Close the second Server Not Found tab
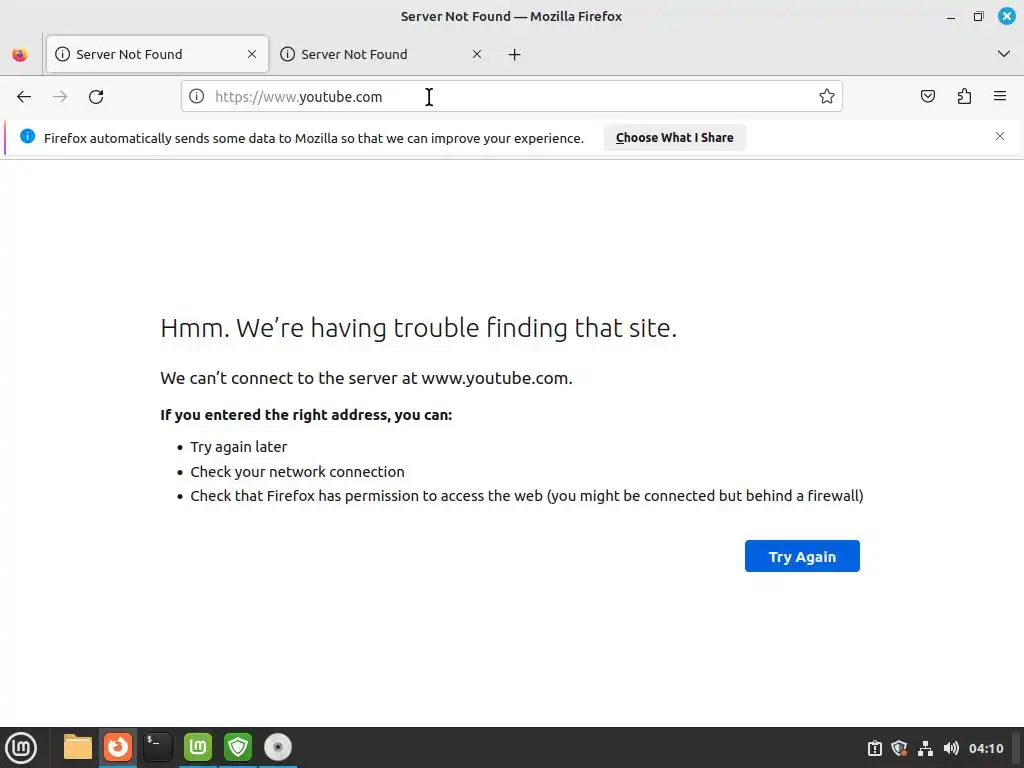The height and width of the screenshot is (768, 1024). pos(477,54)
